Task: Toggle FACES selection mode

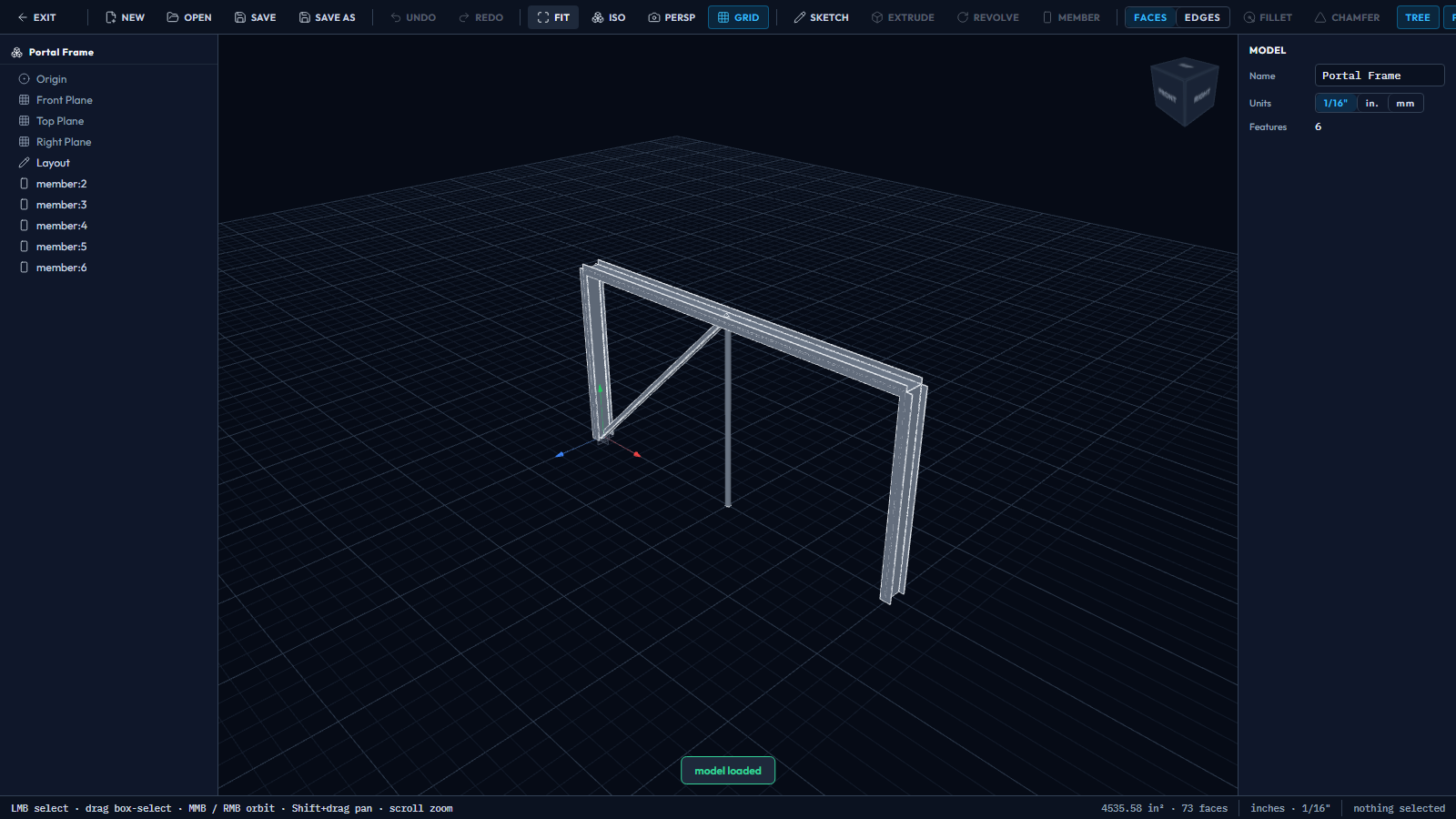Action: (x=1150, y=17)
